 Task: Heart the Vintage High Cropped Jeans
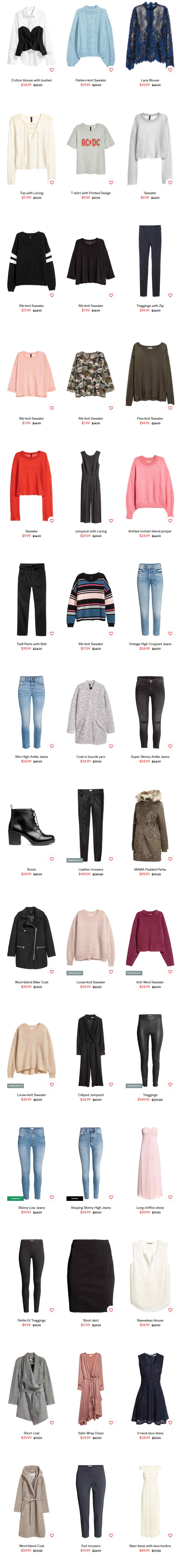(170, 633)
